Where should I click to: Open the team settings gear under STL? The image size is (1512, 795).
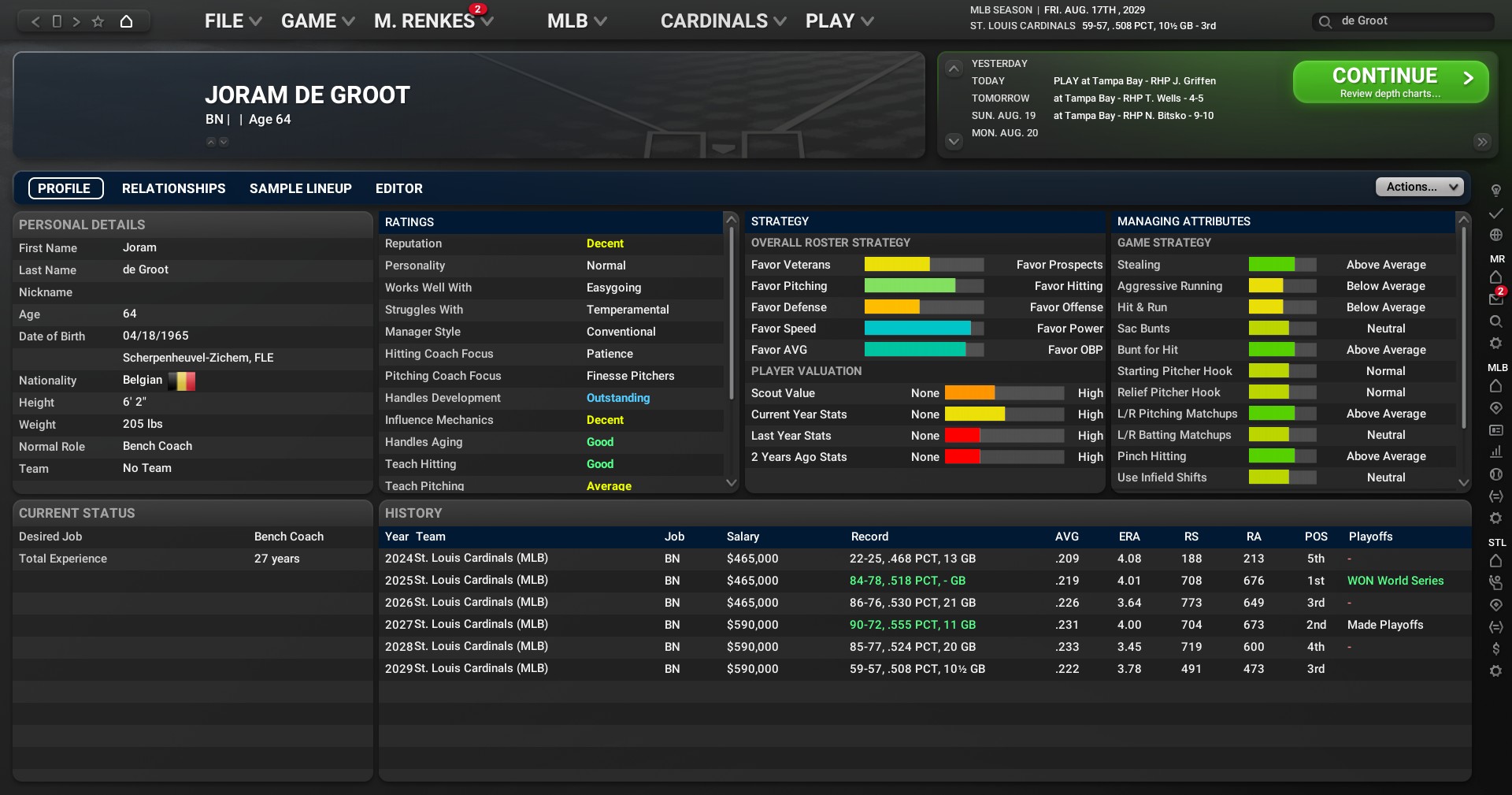point(1496,671)
